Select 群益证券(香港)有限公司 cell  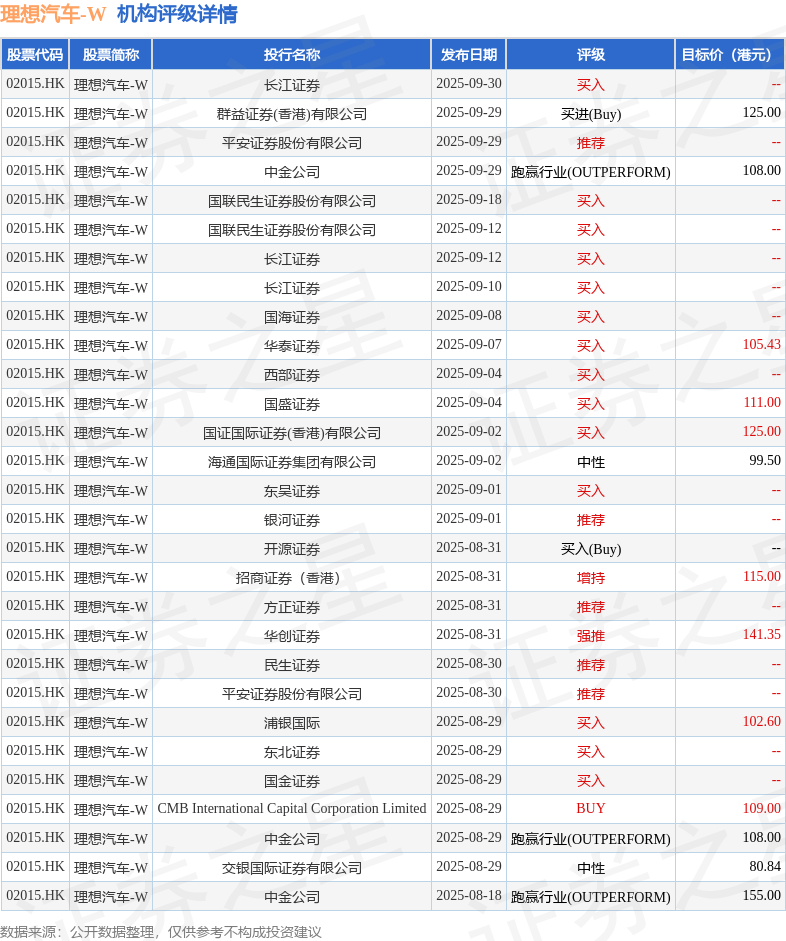[x=292, y=113]
